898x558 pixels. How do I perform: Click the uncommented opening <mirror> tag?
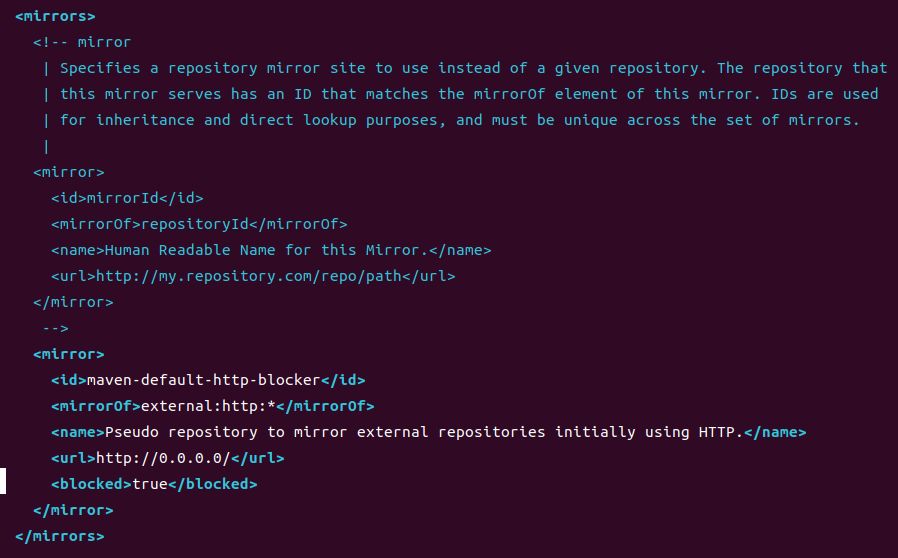coord(69,354)
